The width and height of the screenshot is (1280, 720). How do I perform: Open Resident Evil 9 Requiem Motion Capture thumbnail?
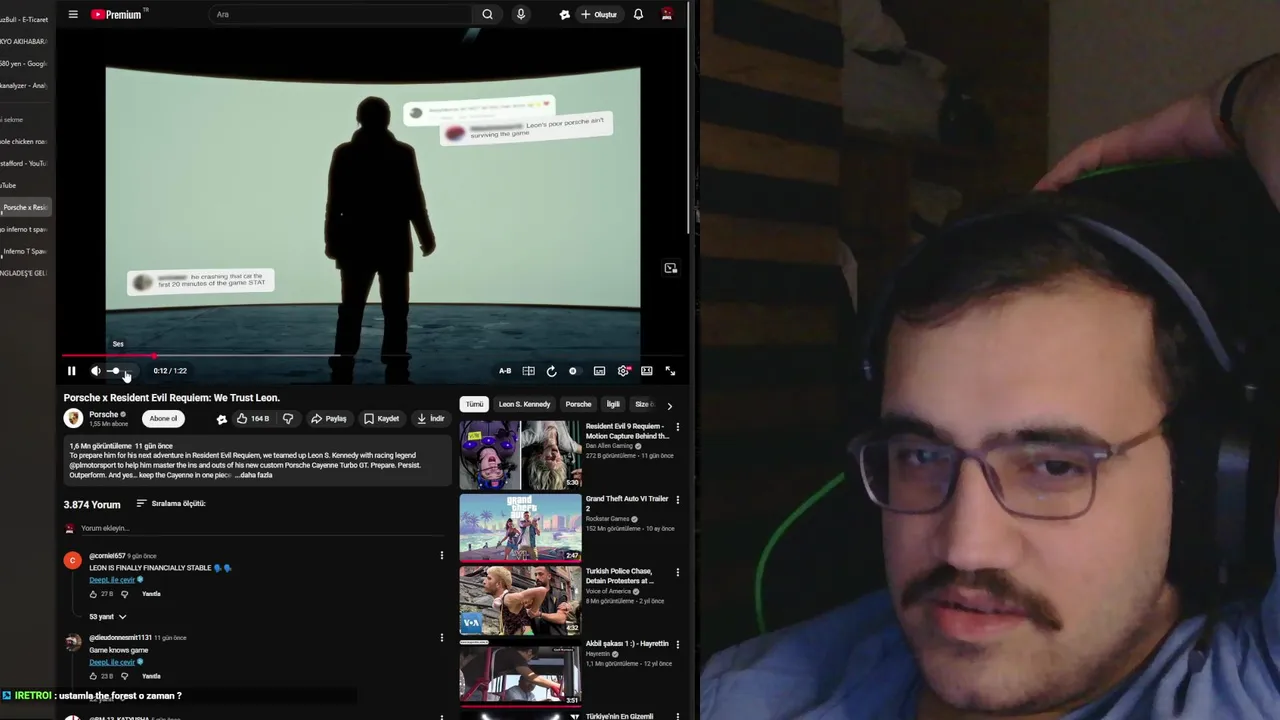pyautogui.click(x=520, y=454)
